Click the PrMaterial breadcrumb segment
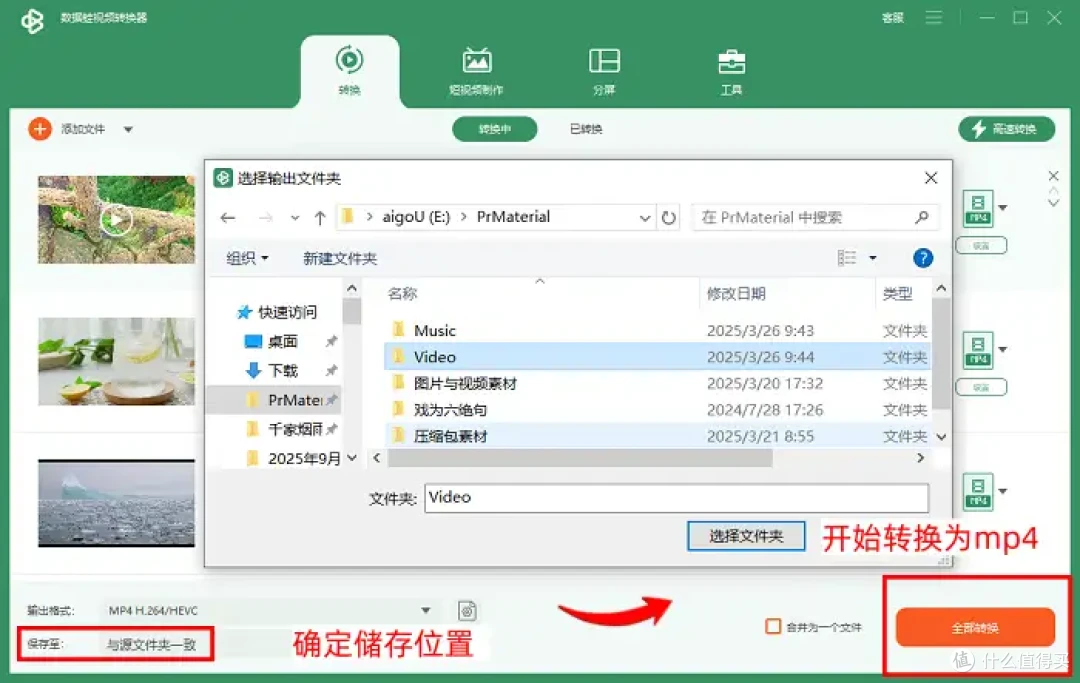This screenshot has height=683, width=1080. [513, 217]
